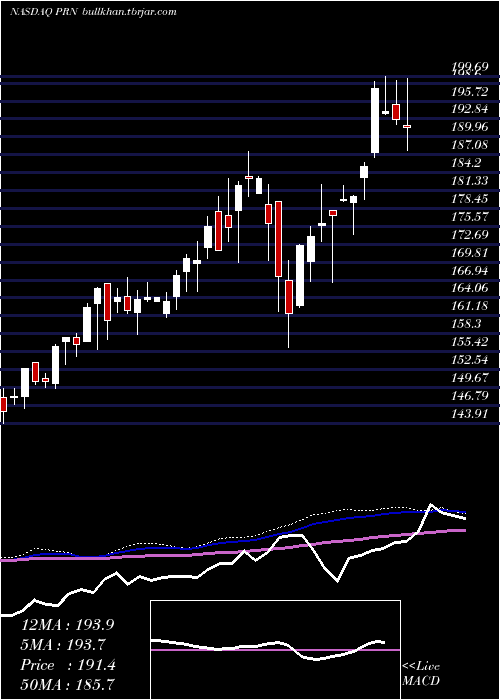Click the 161.18 price axis label
Viewport: 500px width, 700px height.
coord(471,306)
